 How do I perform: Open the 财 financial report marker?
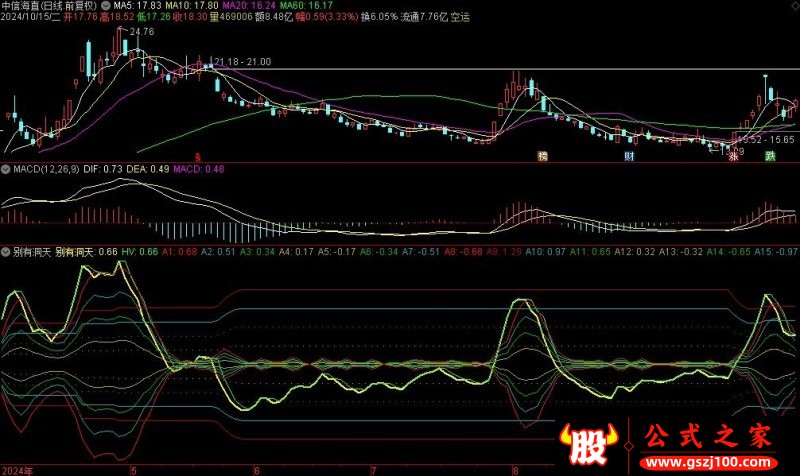tap(629, 156)
